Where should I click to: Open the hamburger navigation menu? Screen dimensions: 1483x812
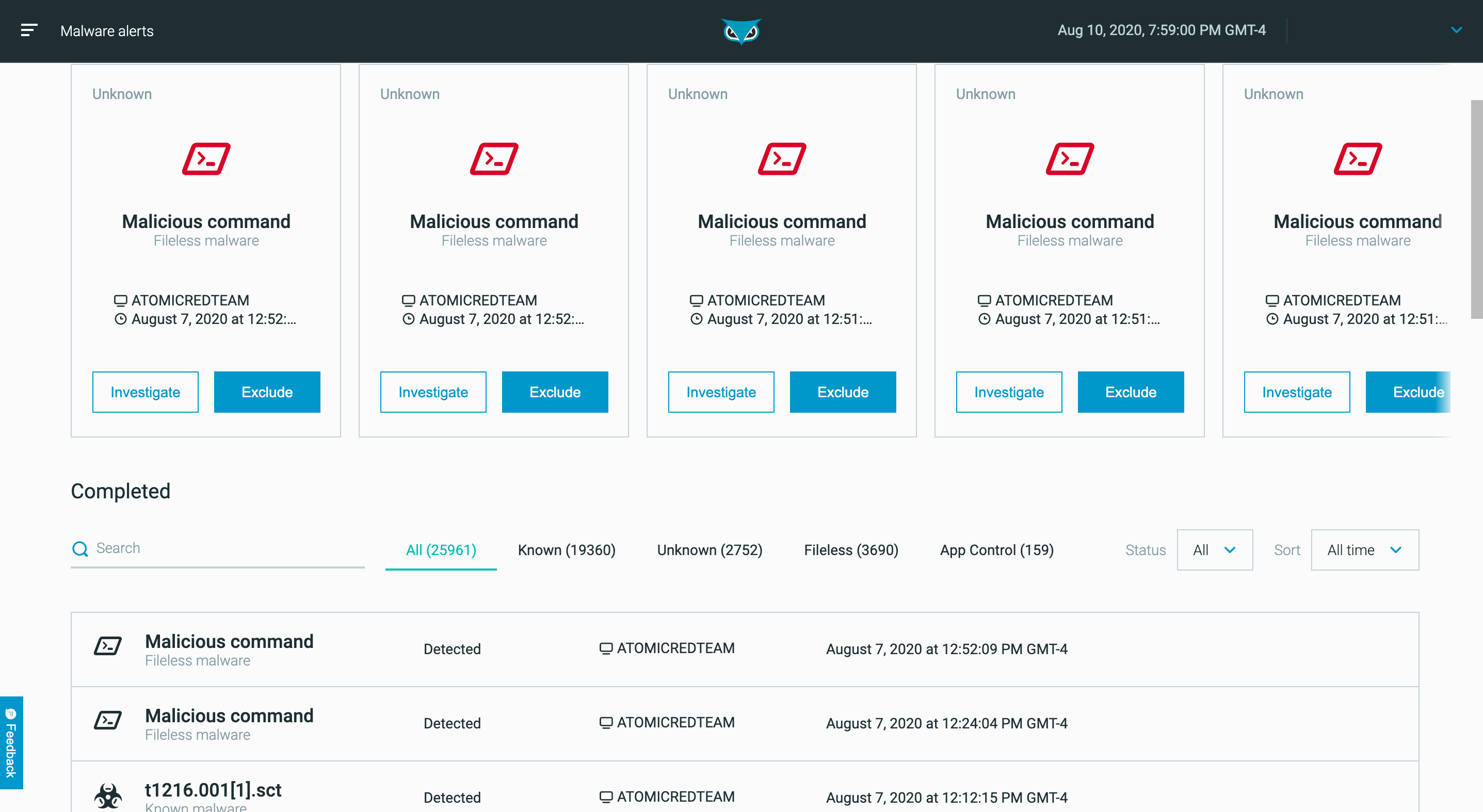pos(29,30)
